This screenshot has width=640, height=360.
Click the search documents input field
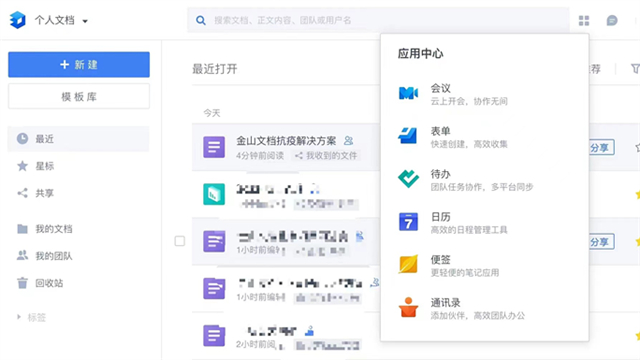tap(378, 20)
